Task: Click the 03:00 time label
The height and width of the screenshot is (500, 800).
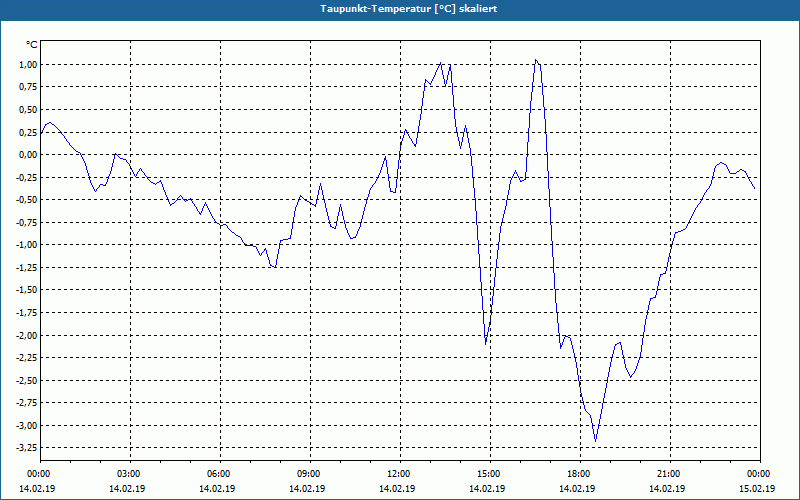Action: [128, 474]
